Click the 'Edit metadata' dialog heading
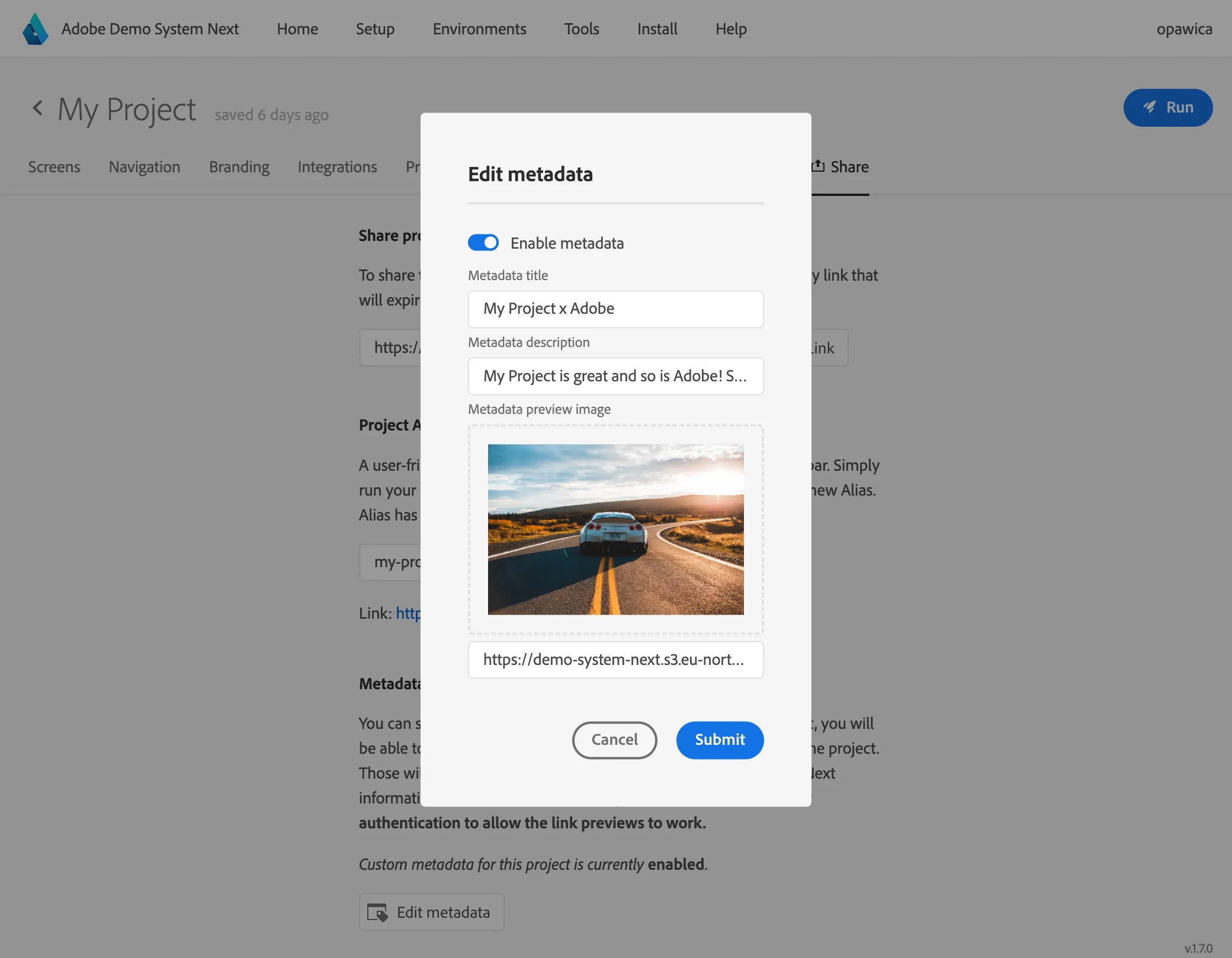The height and width of the screenshot is (958, 1232). coord(530,174)
